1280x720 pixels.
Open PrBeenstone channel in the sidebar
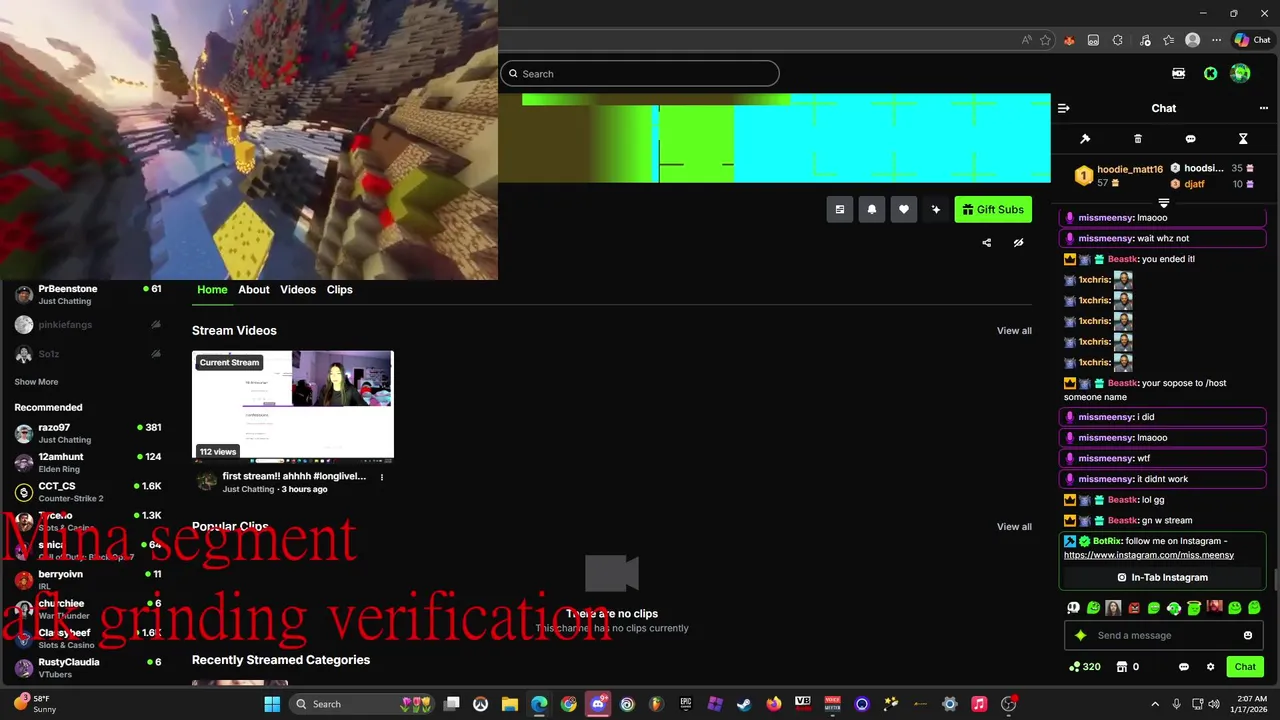coord(88,294)
